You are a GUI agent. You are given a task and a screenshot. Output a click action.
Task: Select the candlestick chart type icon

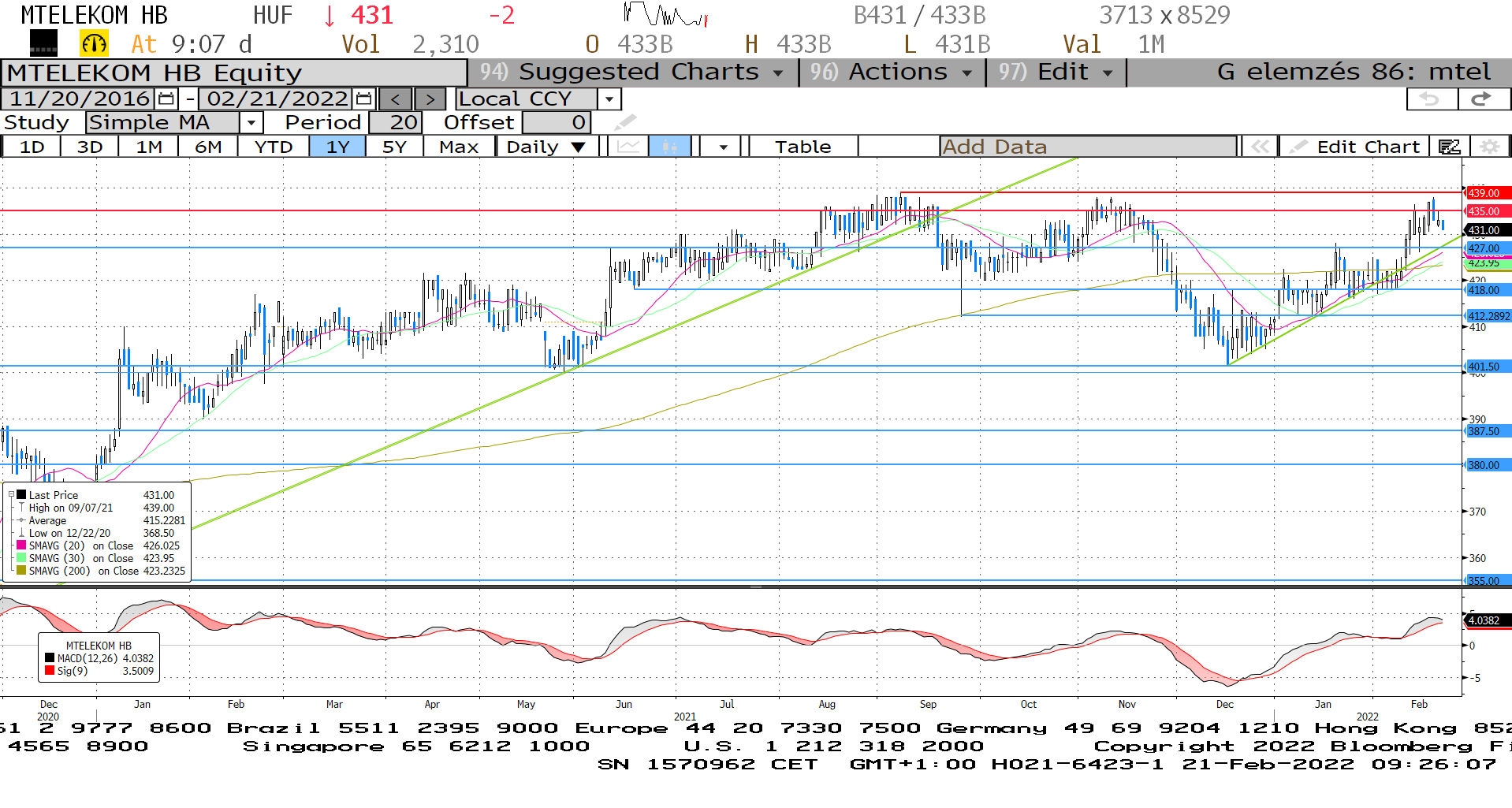coord(670,147)
